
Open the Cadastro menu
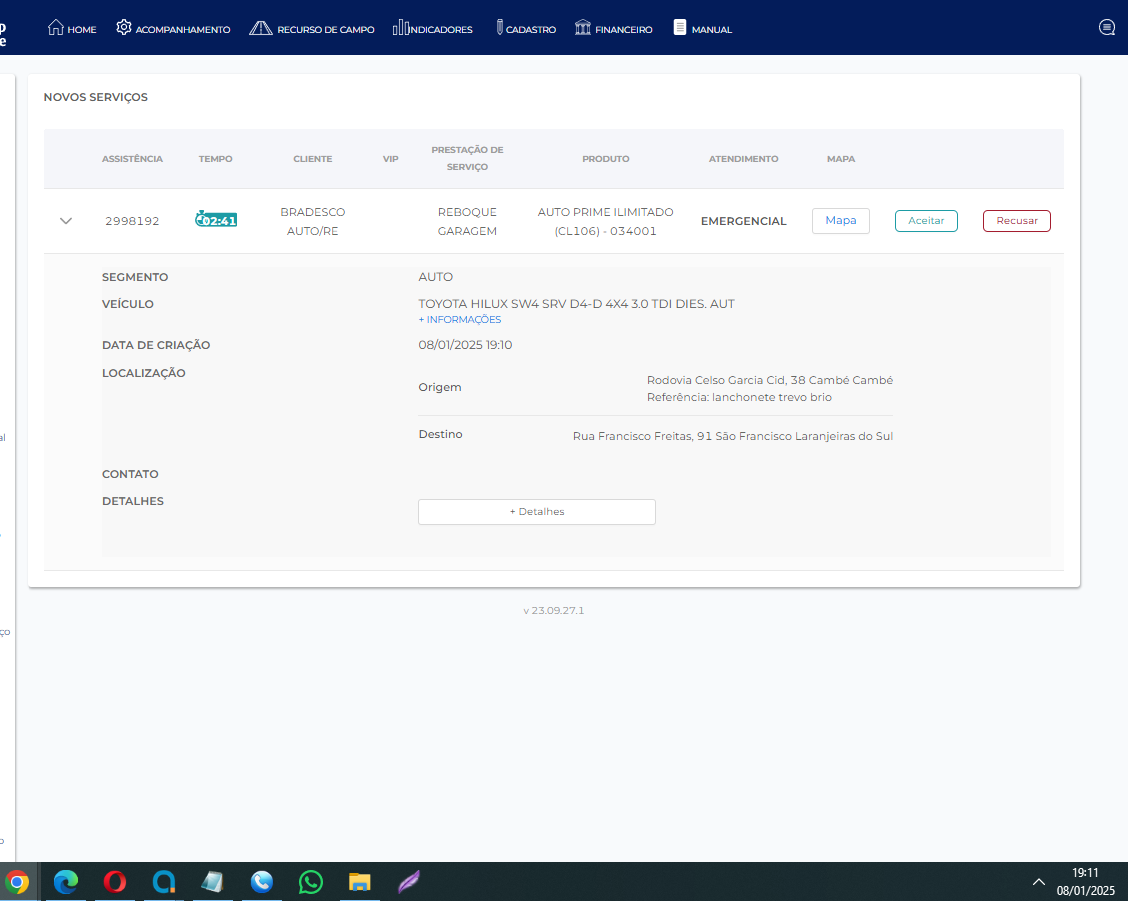pos(525,29)
